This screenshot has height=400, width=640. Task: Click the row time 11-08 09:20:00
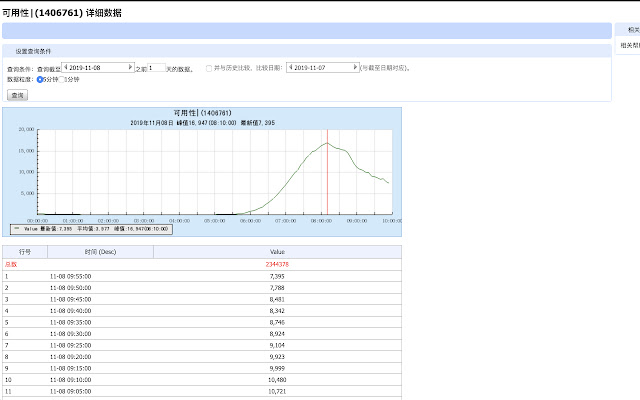71,357
